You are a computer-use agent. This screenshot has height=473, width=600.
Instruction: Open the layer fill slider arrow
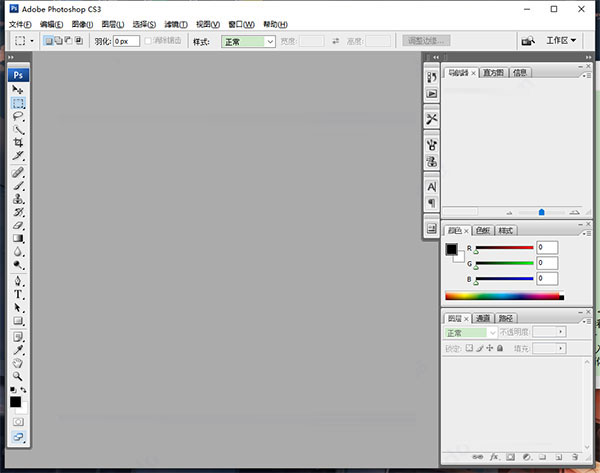pyautogui.click(x=561, y=348)
